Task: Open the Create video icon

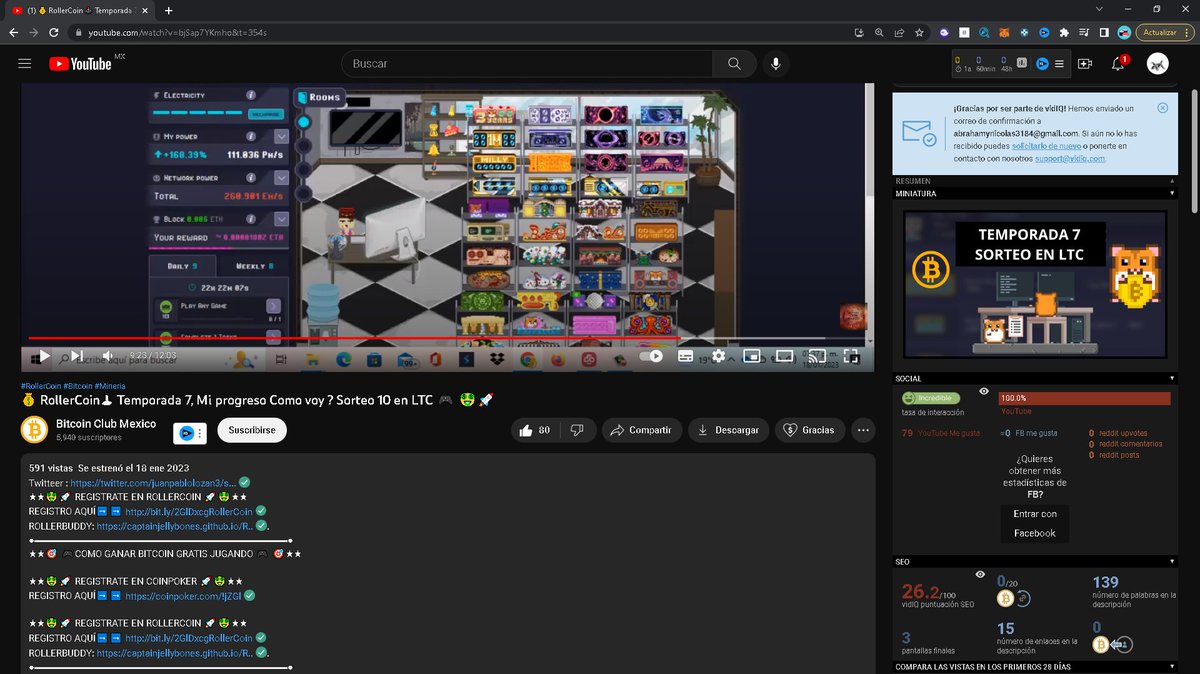Action: coord(1085,64)
